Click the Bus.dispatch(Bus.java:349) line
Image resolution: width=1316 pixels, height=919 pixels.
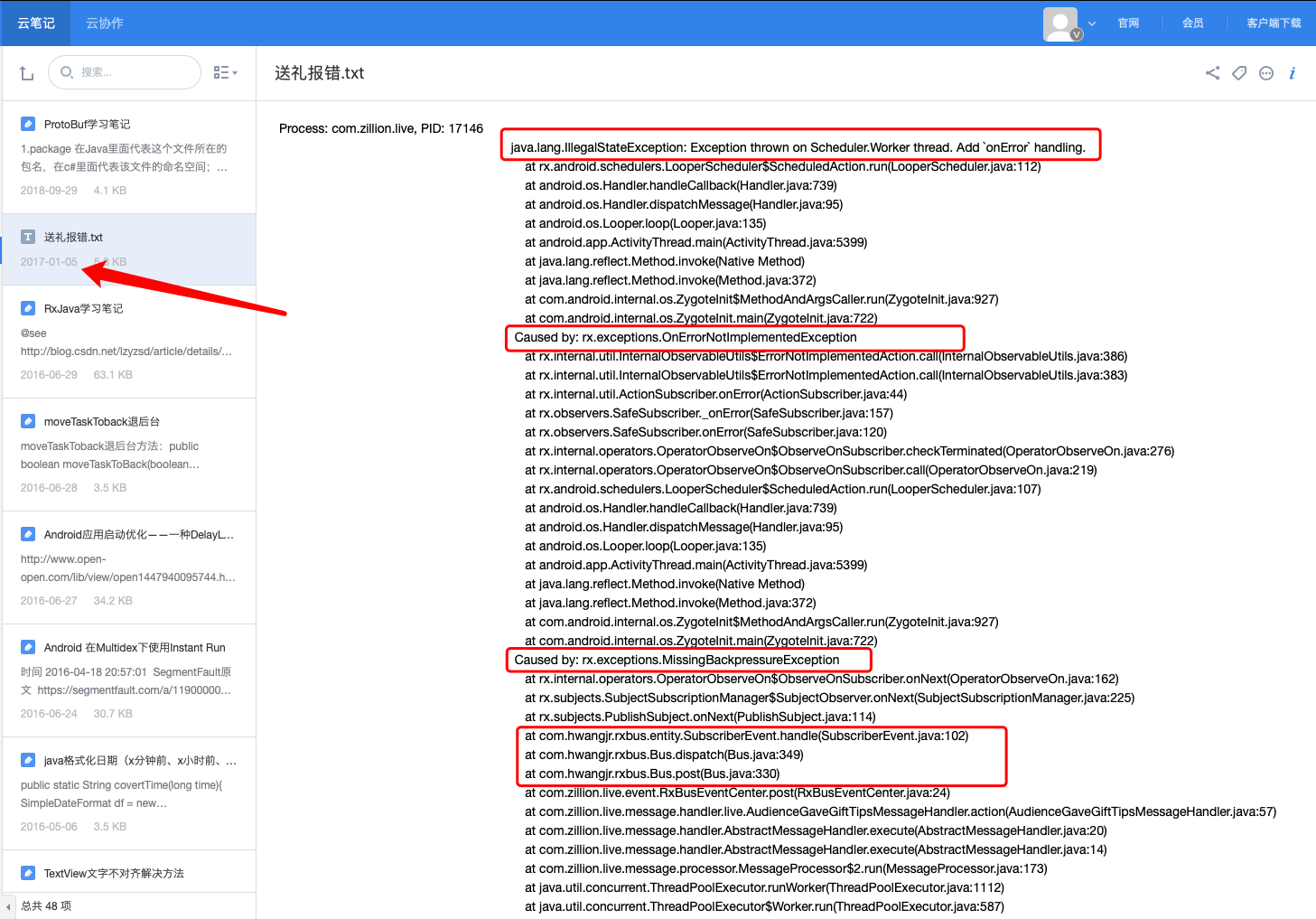point(664,755)
